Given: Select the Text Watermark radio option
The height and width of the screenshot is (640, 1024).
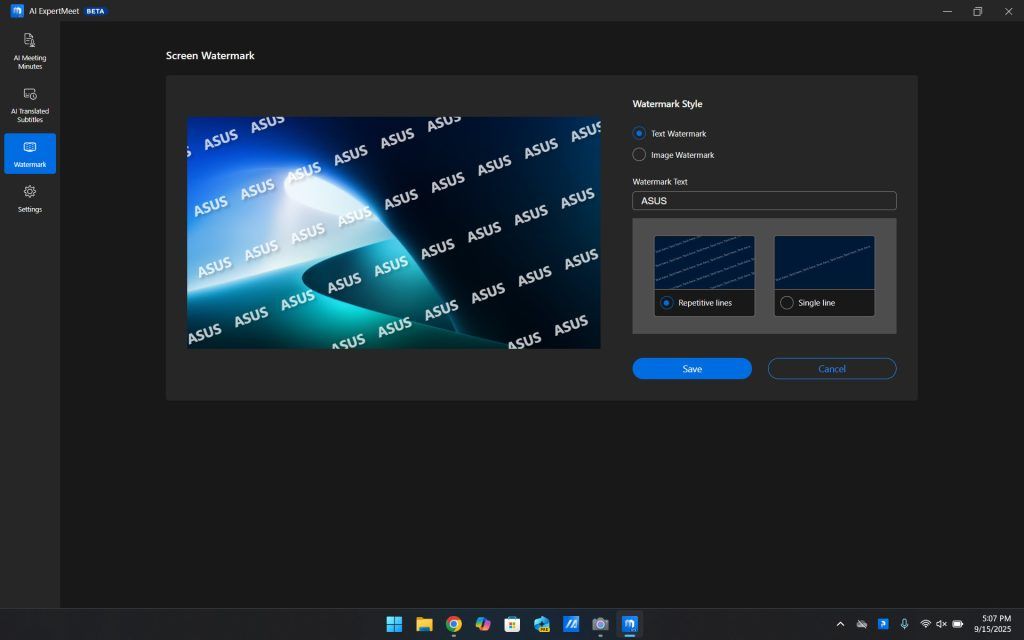Looking at the screenshot, I should [639, 133].
